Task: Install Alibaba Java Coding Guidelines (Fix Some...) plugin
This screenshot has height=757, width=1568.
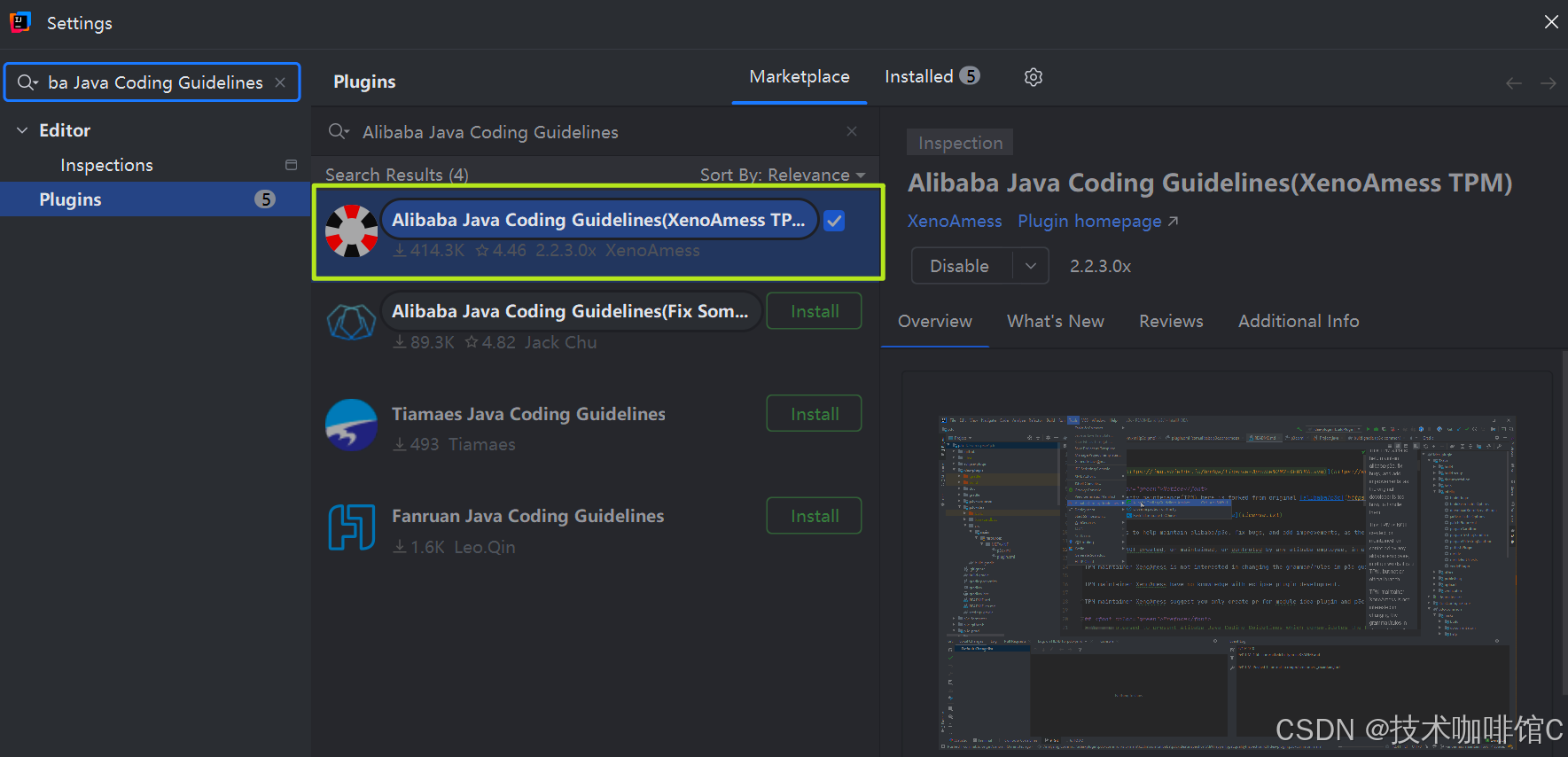Action: (814, 311)
